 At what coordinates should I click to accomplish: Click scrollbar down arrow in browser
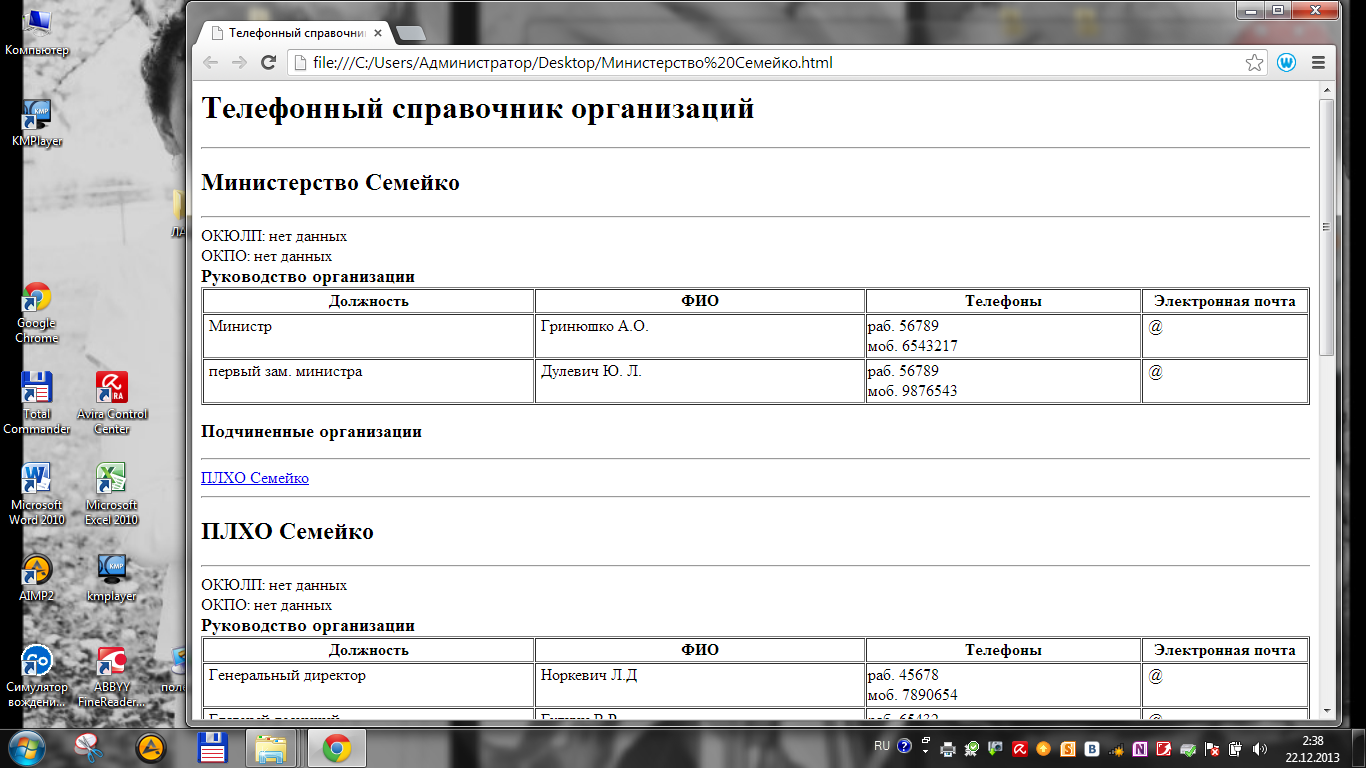[x=1327, y=711]
